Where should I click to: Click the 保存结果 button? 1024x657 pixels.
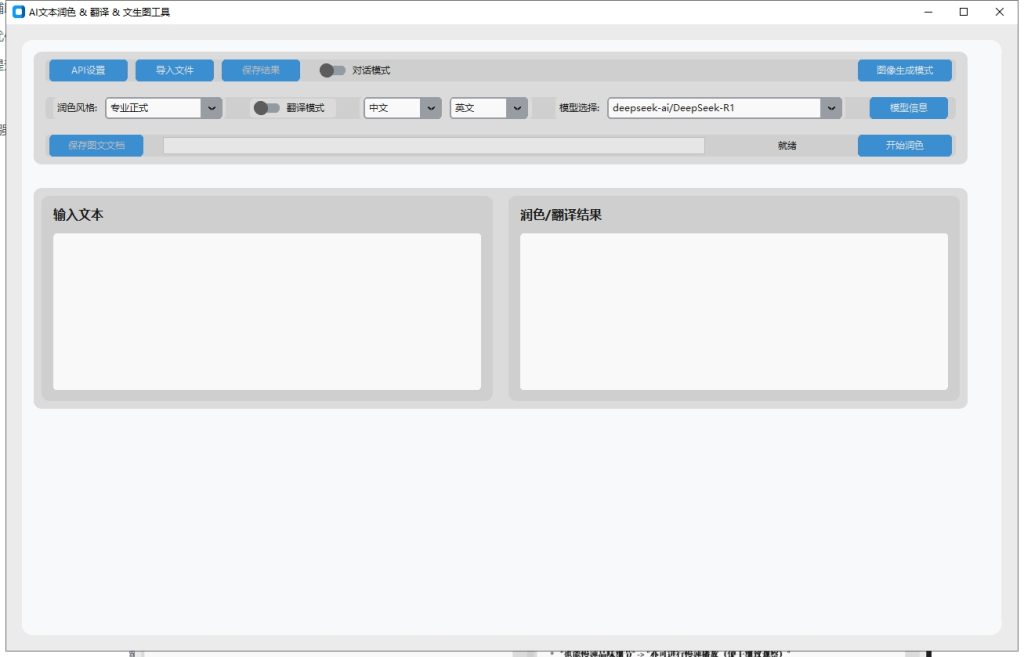261,71
